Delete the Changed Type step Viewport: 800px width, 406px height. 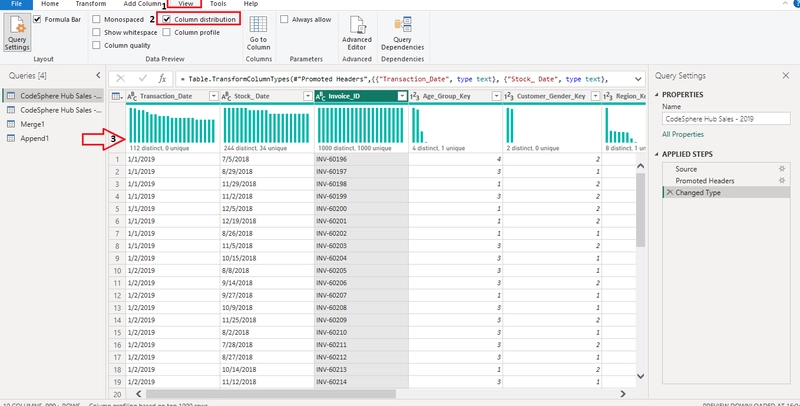pyautogui.click(x=669, y=193)
